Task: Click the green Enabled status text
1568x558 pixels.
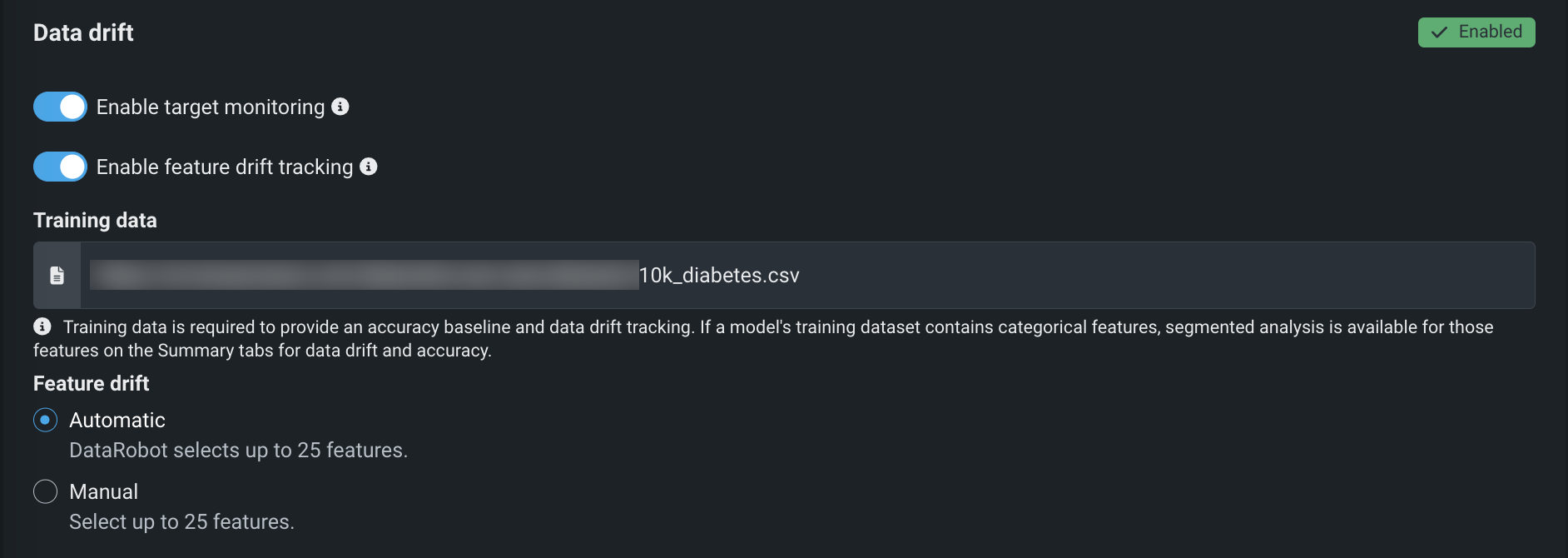Action: point(1490,32)
